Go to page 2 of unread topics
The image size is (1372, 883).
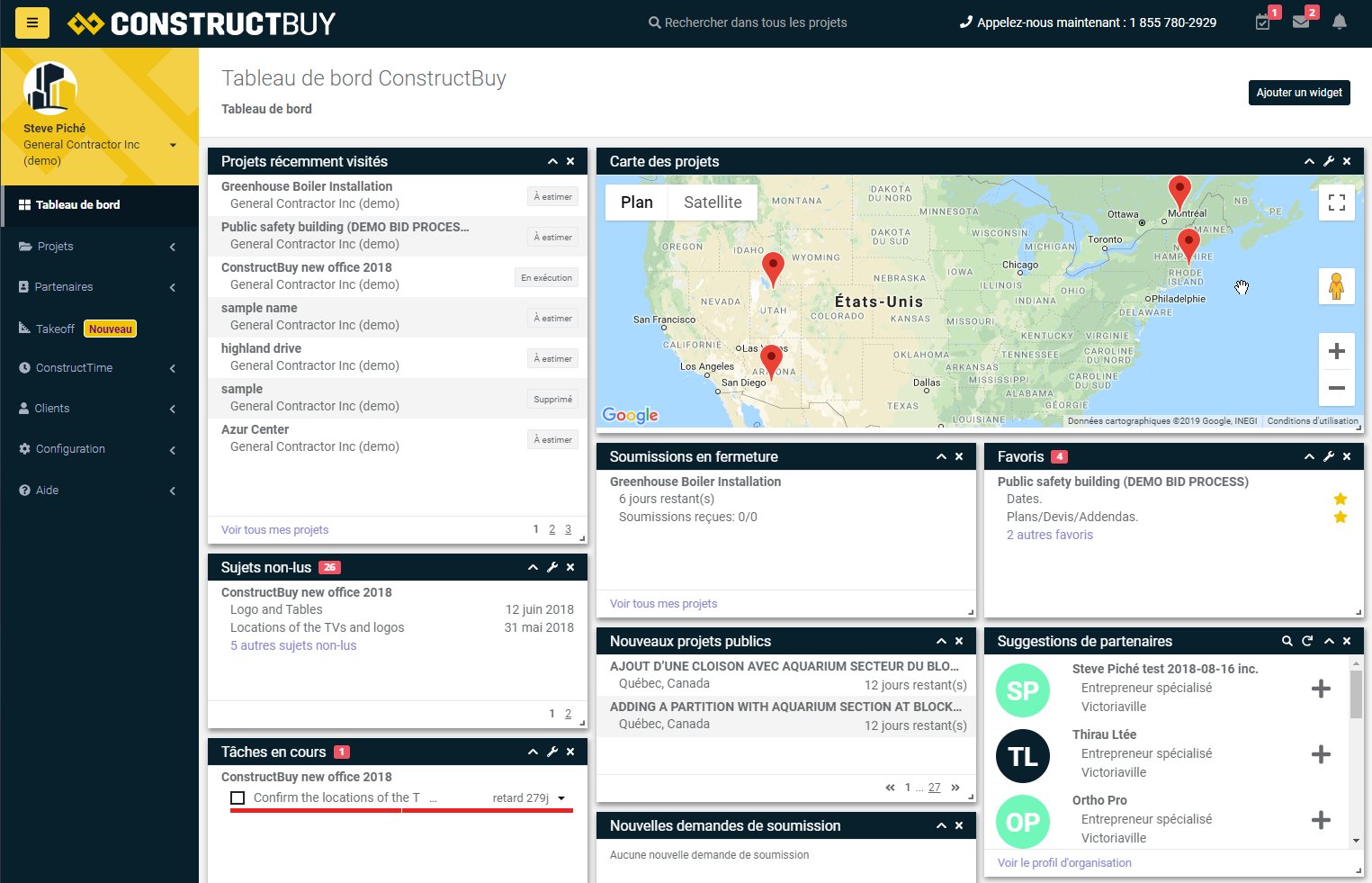tap(568, 714)
